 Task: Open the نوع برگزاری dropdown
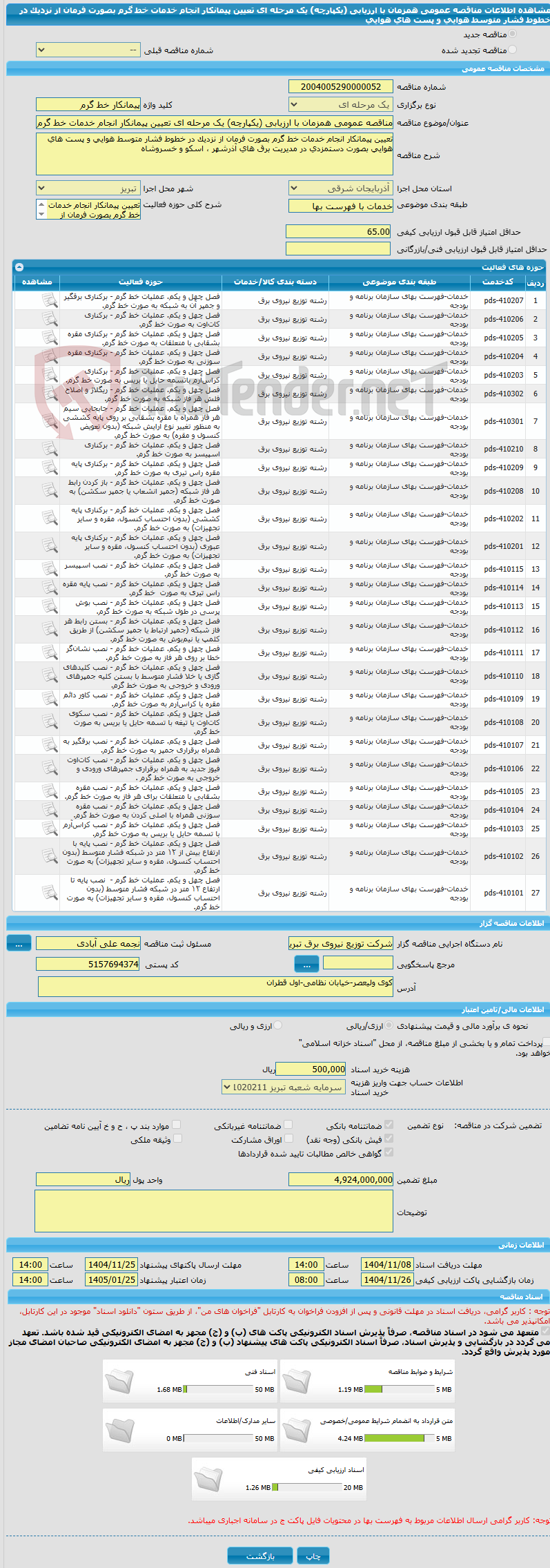coord(341,104)
